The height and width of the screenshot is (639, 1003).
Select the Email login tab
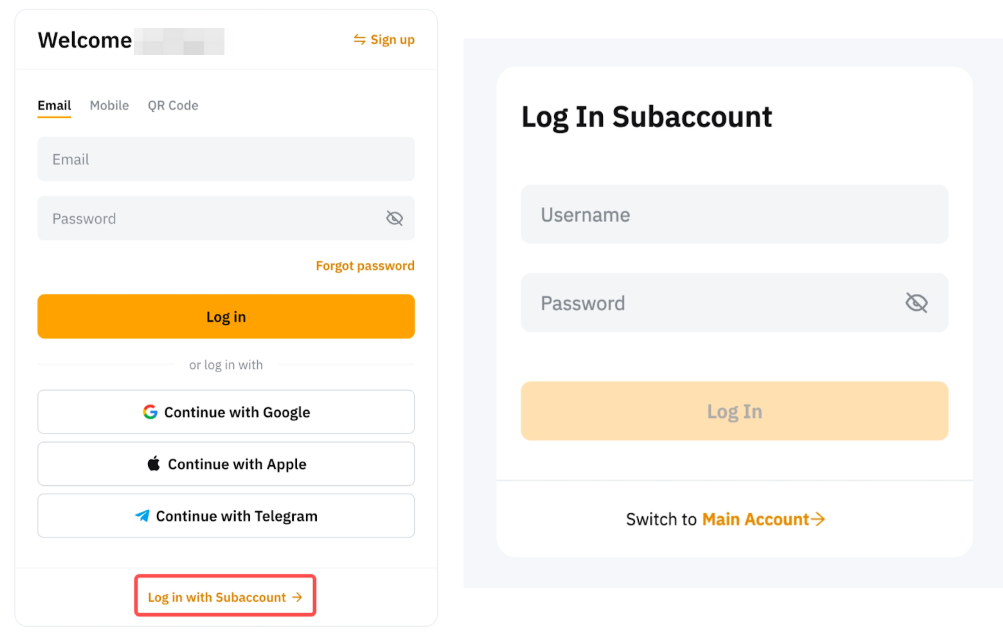coord(54,106)
